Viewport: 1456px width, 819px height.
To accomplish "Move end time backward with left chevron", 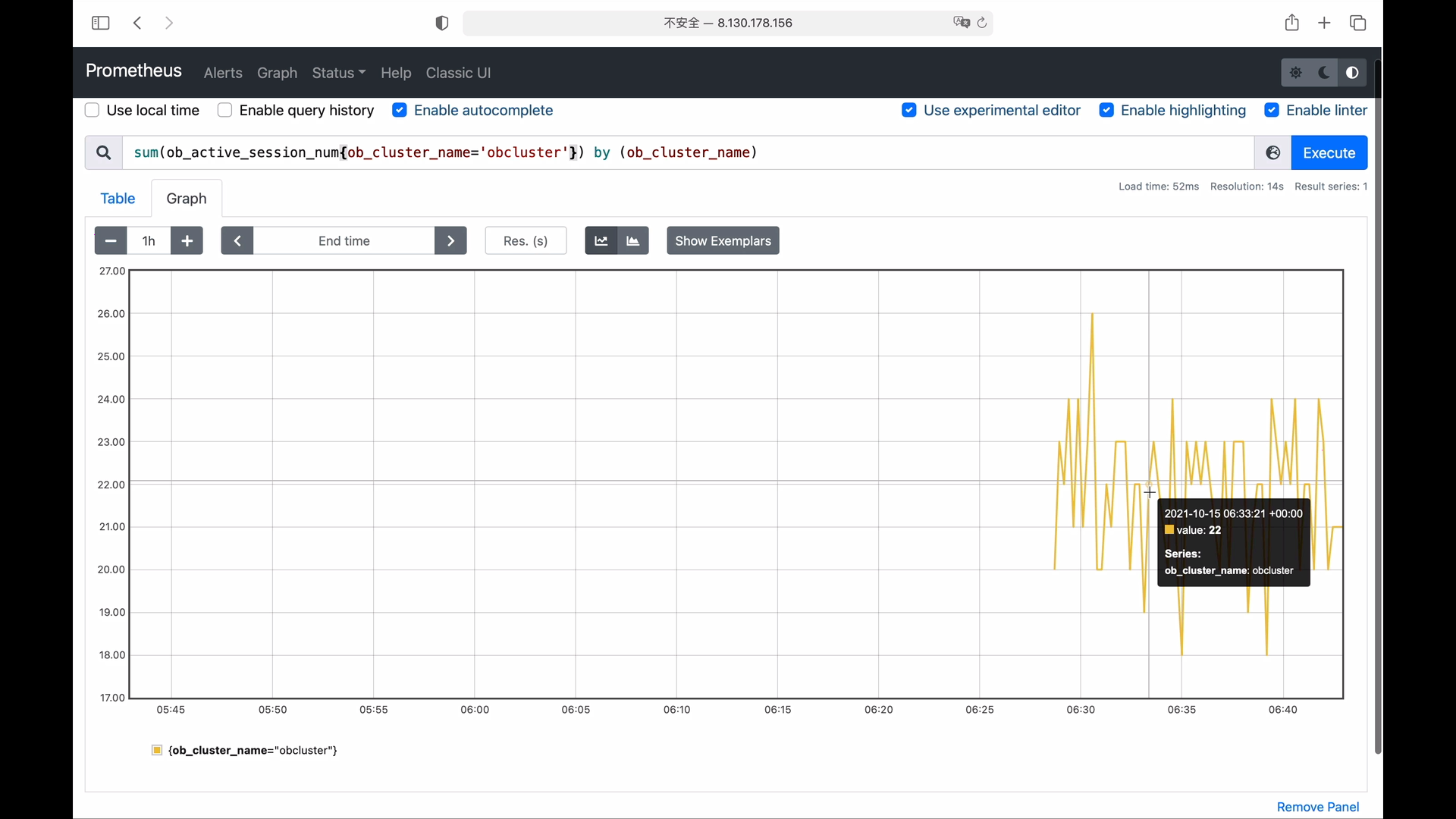I will pyautogui.click(x=237, y=240).
